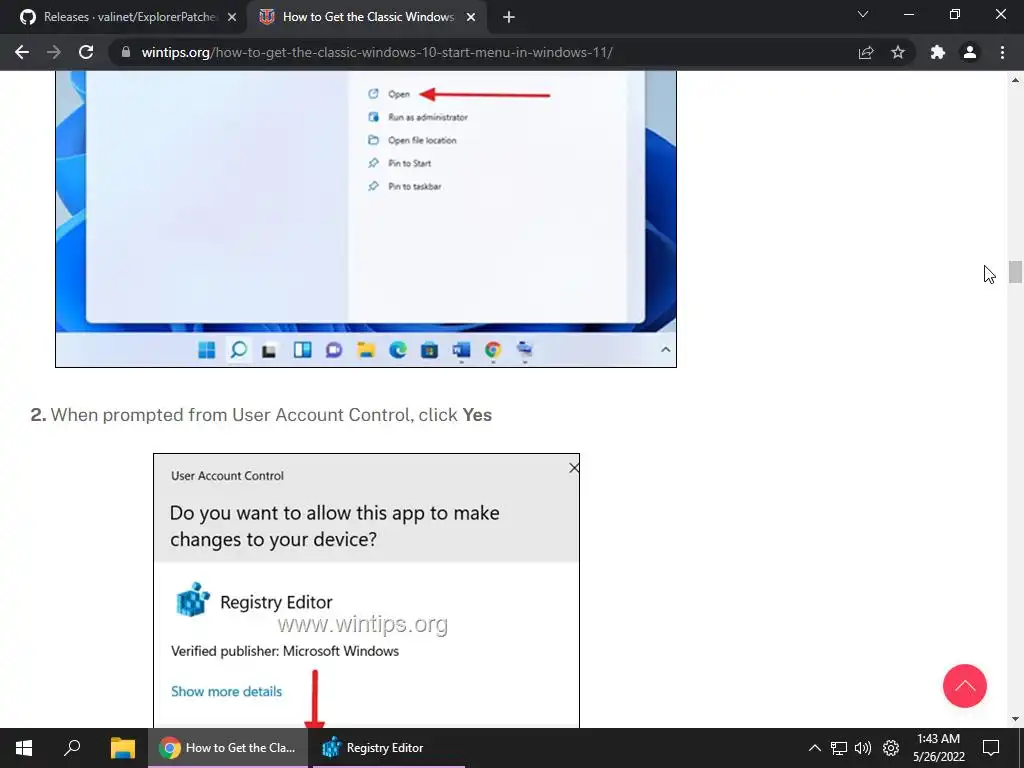Viewport: 1024px width, 768px height.
Task: Click the wintips.org address bar URL
Action: pos(377,52)
